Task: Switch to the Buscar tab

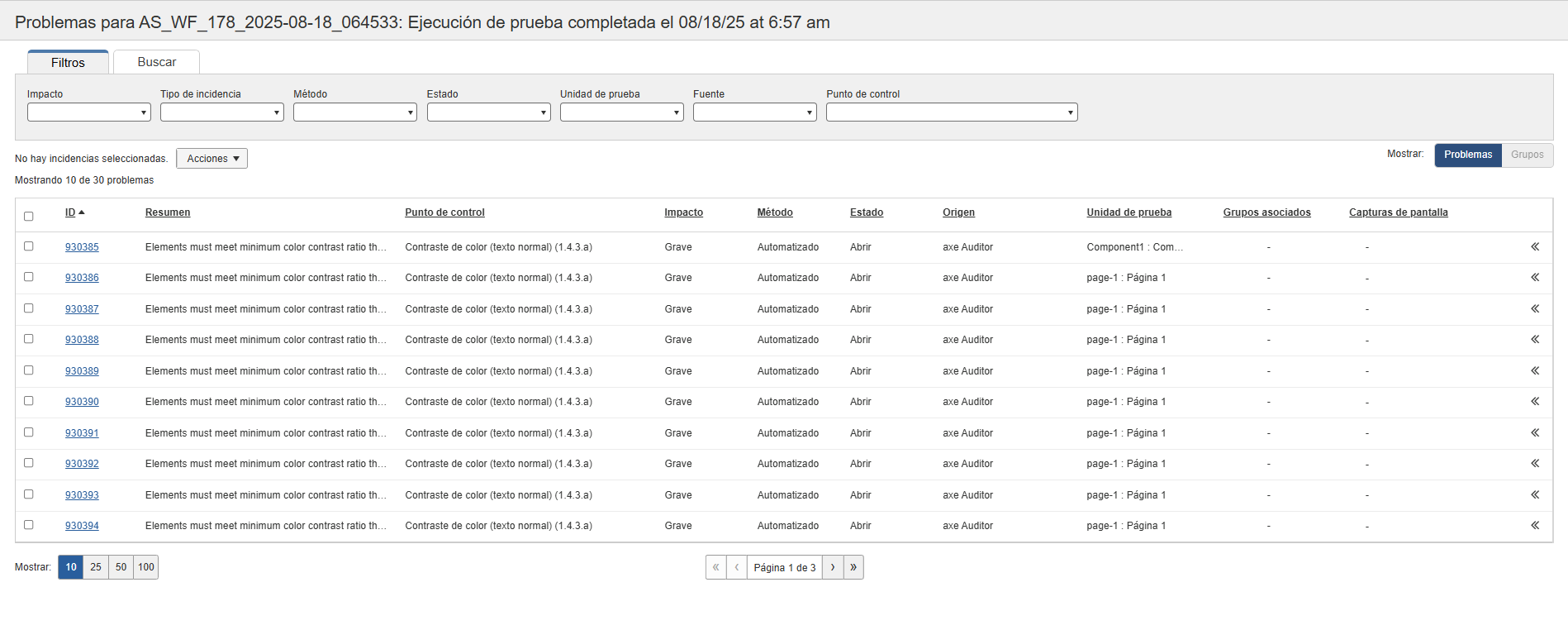Action: [156, 62]
